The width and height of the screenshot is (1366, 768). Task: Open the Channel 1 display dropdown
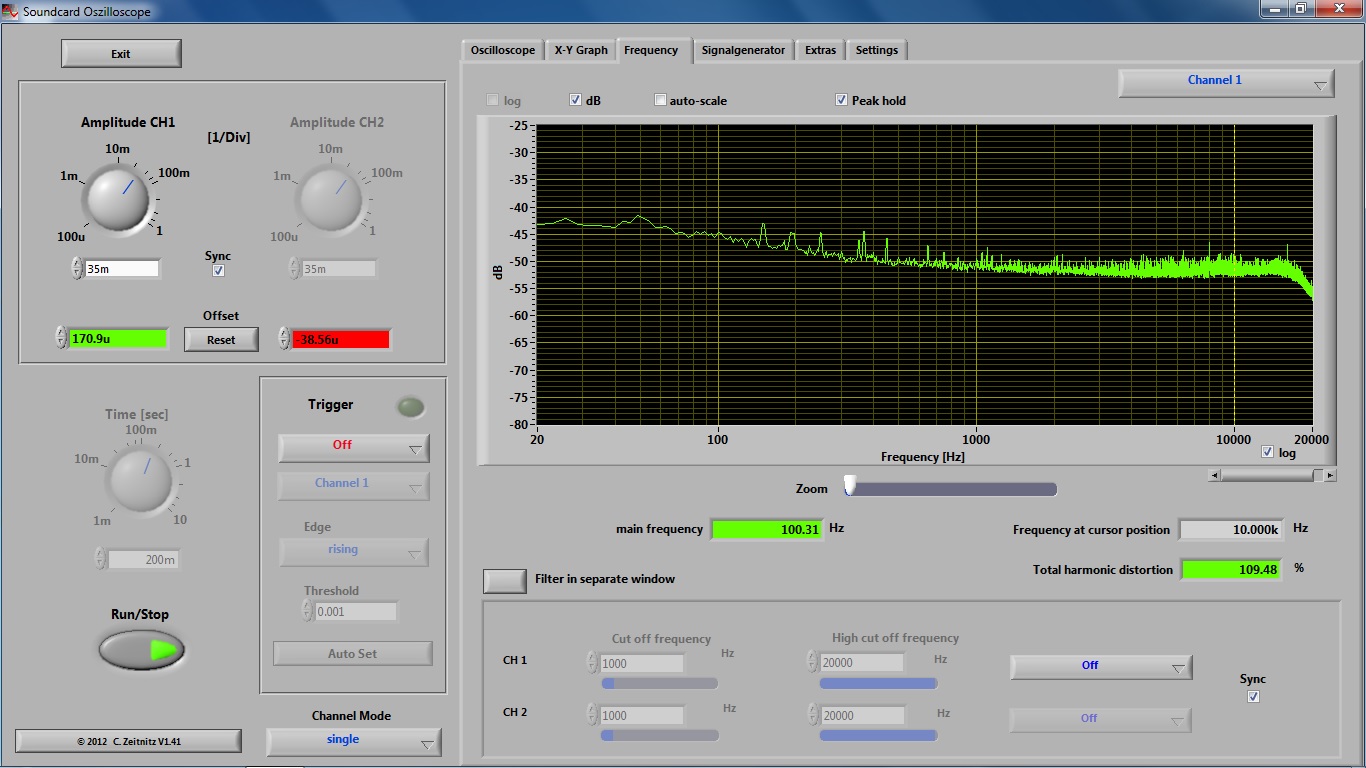click(x=1225, y=83)
